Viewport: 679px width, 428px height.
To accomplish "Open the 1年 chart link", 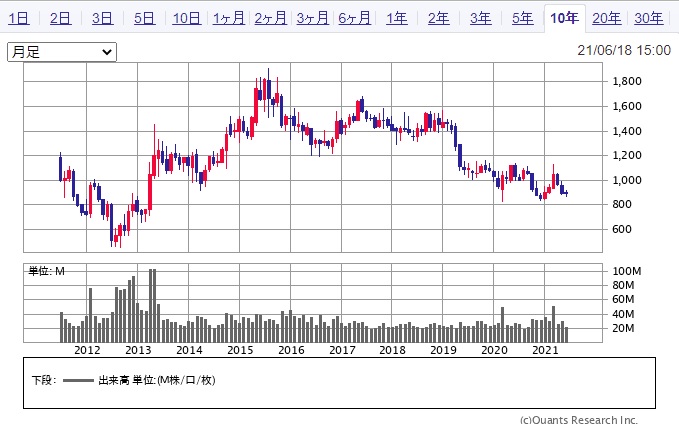I will pos(397,18).
